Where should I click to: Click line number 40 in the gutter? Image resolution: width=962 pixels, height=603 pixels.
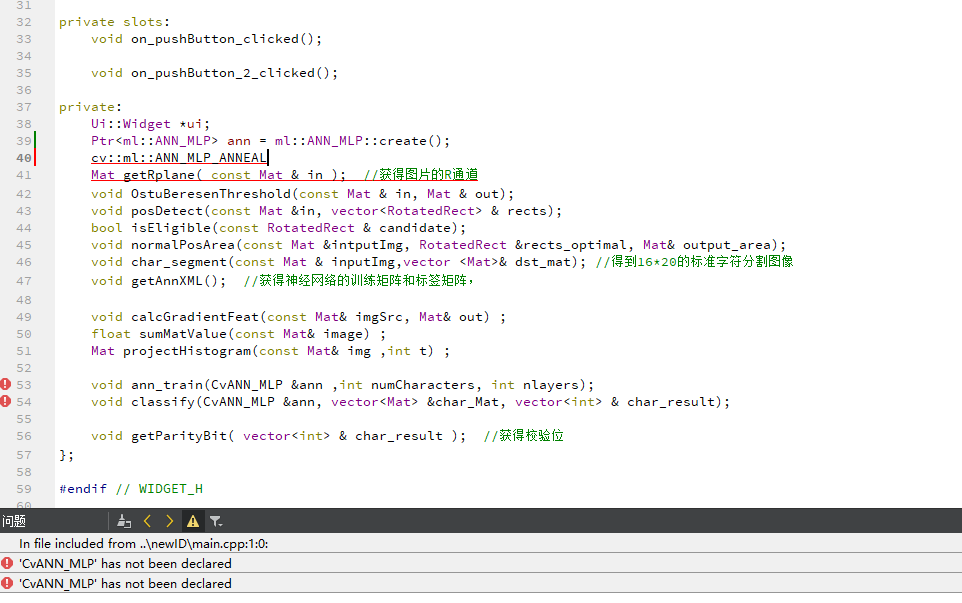tap(24, 158)
